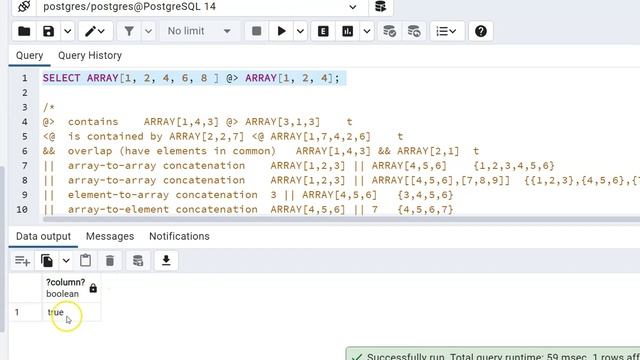This screenshot has height=360, width=640.
Task: Open the macros list dropdown
Action: tap(447, 31)
